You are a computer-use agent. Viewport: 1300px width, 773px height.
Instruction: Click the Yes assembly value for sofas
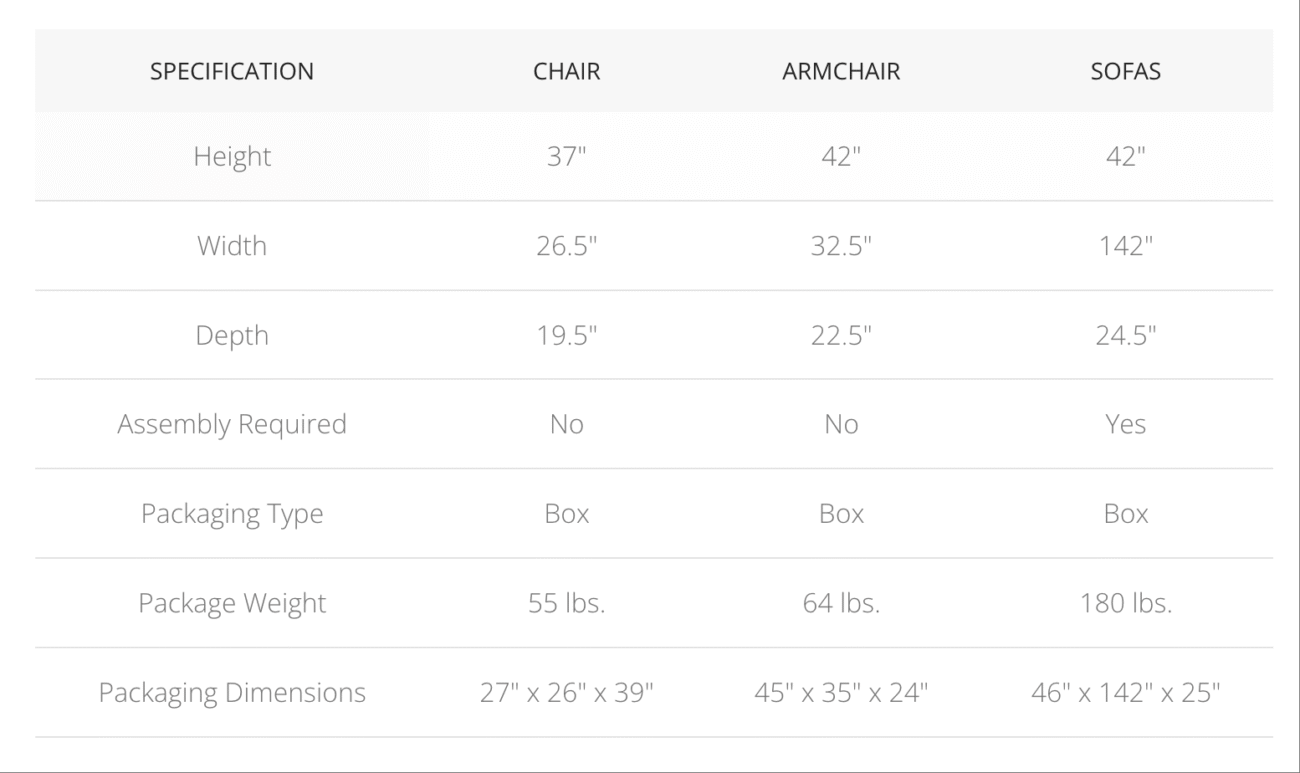point(1125,424)
